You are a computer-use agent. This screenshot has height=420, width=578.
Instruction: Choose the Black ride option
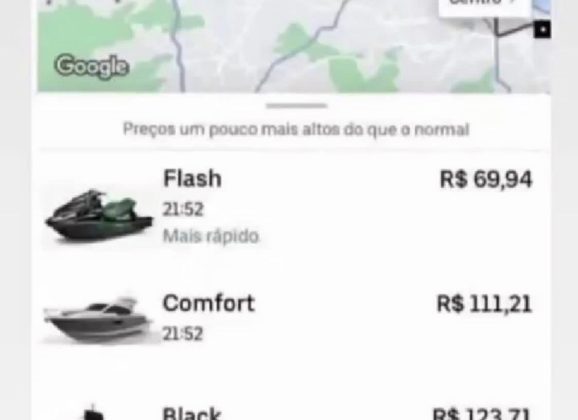291,411
